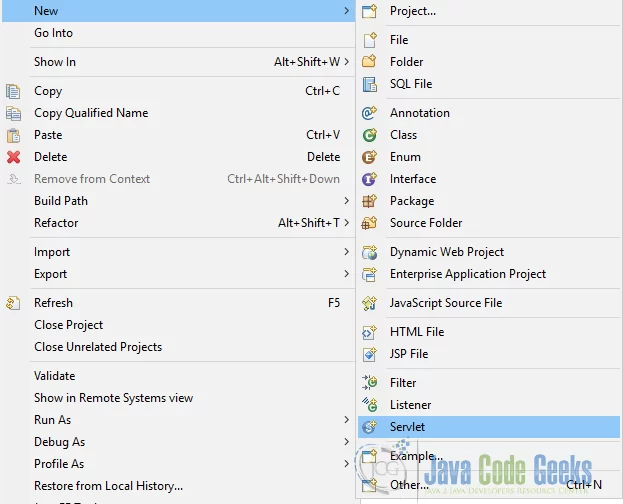Click the SQL File icon
The height and width of the screenshot is (504, 623).
[370, 84]
